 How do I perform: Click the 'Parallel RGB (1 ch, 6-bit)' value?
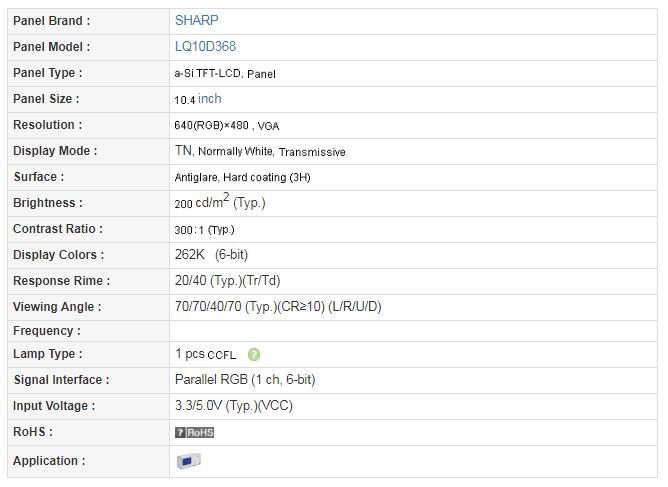[244, 380]
